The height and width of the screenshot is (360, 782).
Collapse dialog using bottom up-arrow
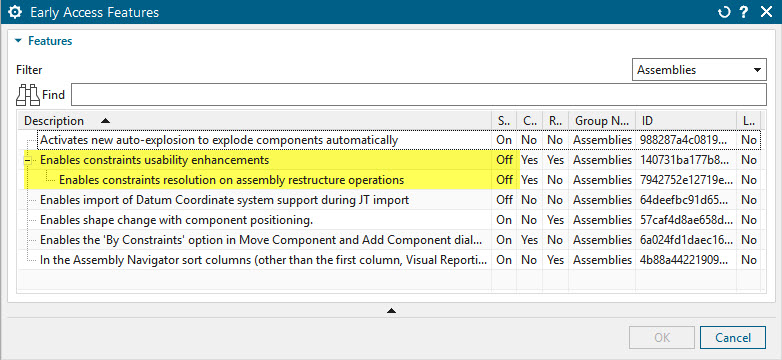click(x=391, y=311)
